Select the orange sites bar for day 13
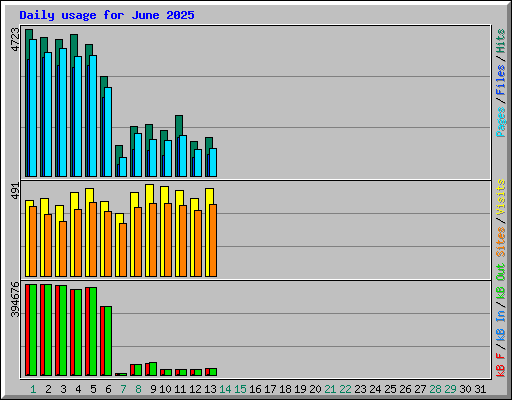This screenshot has height=400, width=512. click(x=213, y=240)
